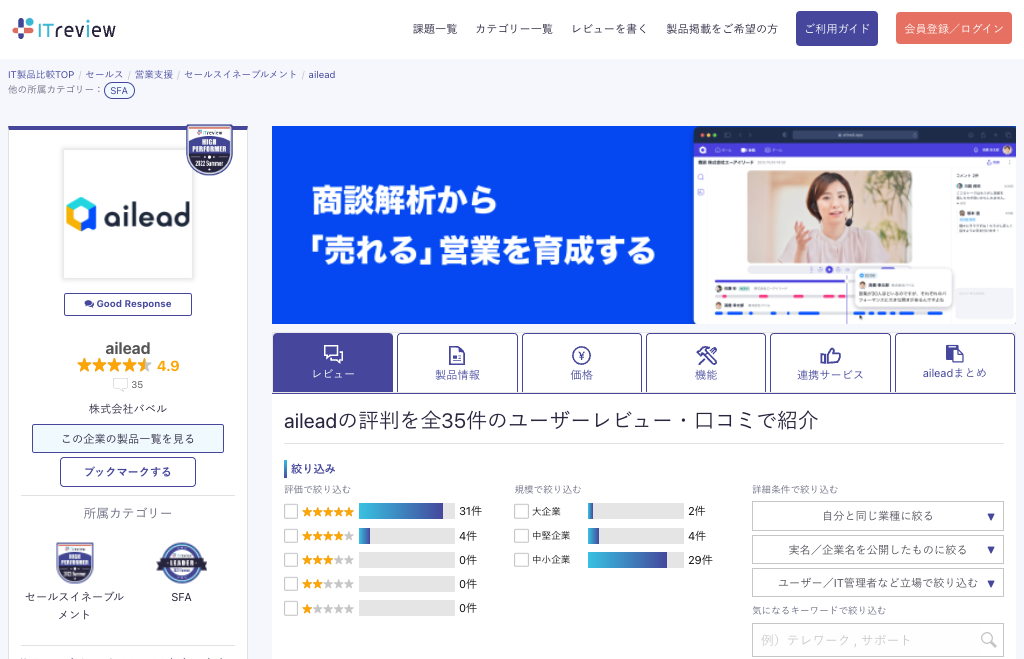The image size is (1024, 659).
Task: Click the ブックマークする button
Action: click(128, 472)
